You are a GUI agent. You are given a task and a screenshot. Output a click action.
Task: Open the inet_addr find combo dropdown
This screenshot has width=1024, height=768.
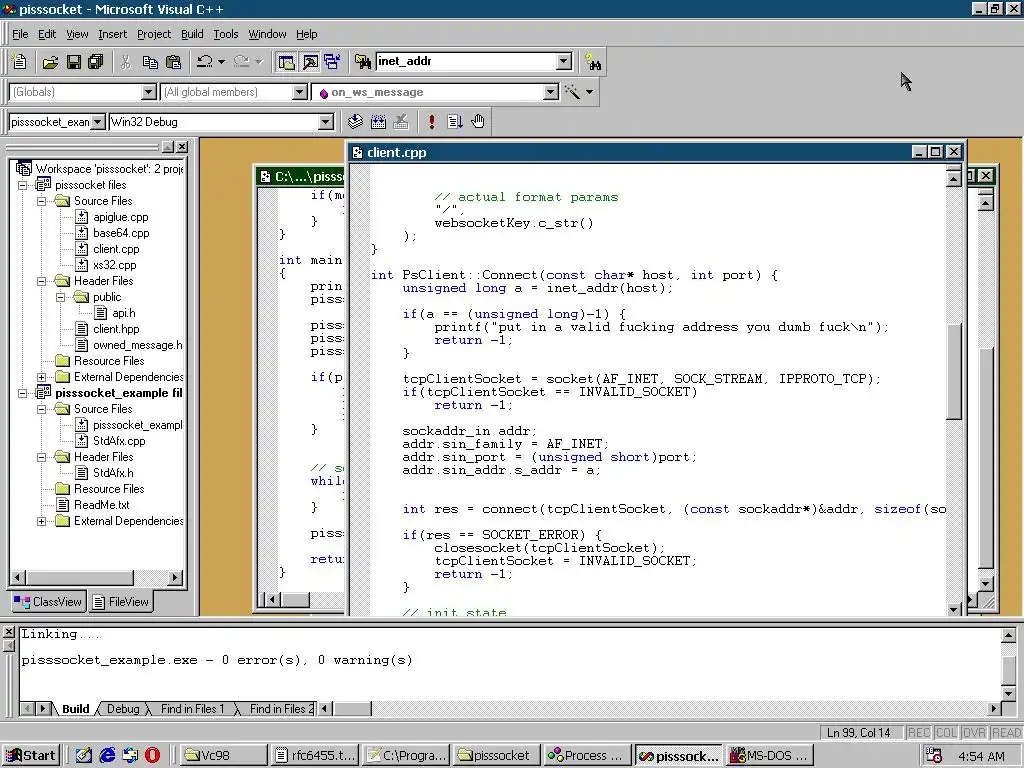pos(564,61)
